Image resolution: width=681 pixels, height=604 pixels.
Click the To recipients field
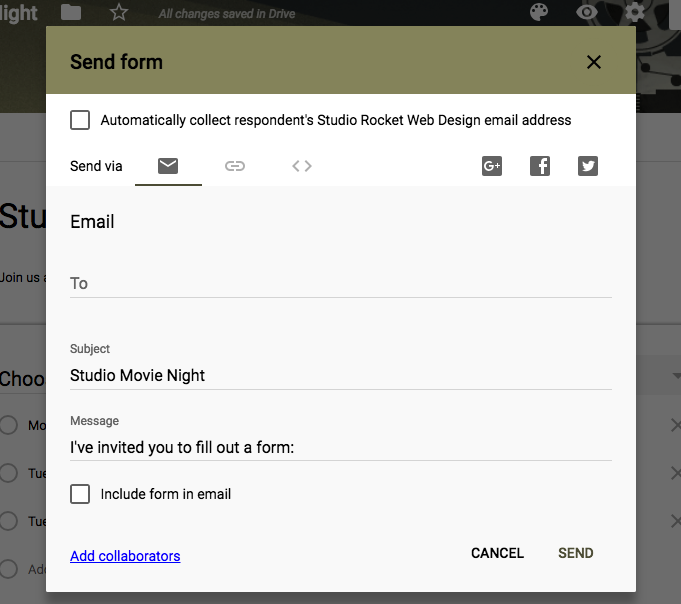[x=341, y=284]
